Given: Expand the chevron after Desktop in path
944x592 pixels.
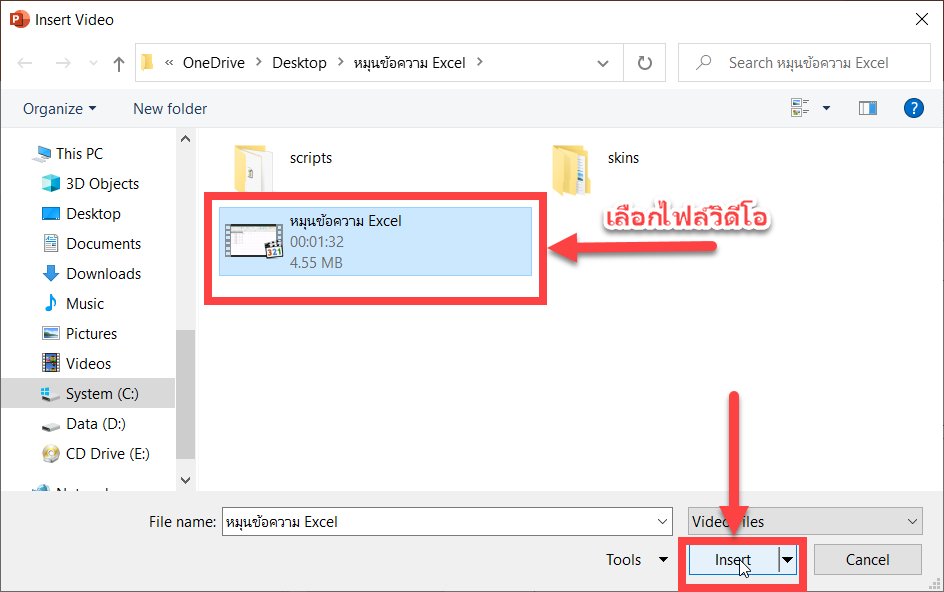Looking at the screenshot, I should 341,62.
